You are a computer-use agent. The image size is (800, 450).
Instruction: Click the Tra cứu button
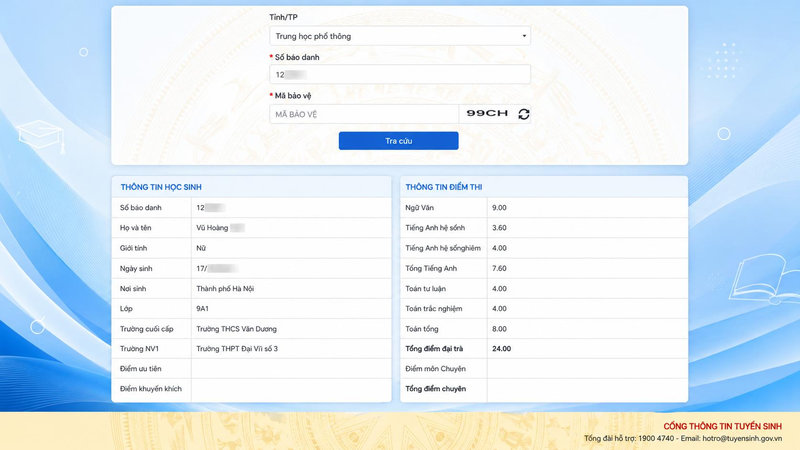(398, 141)
